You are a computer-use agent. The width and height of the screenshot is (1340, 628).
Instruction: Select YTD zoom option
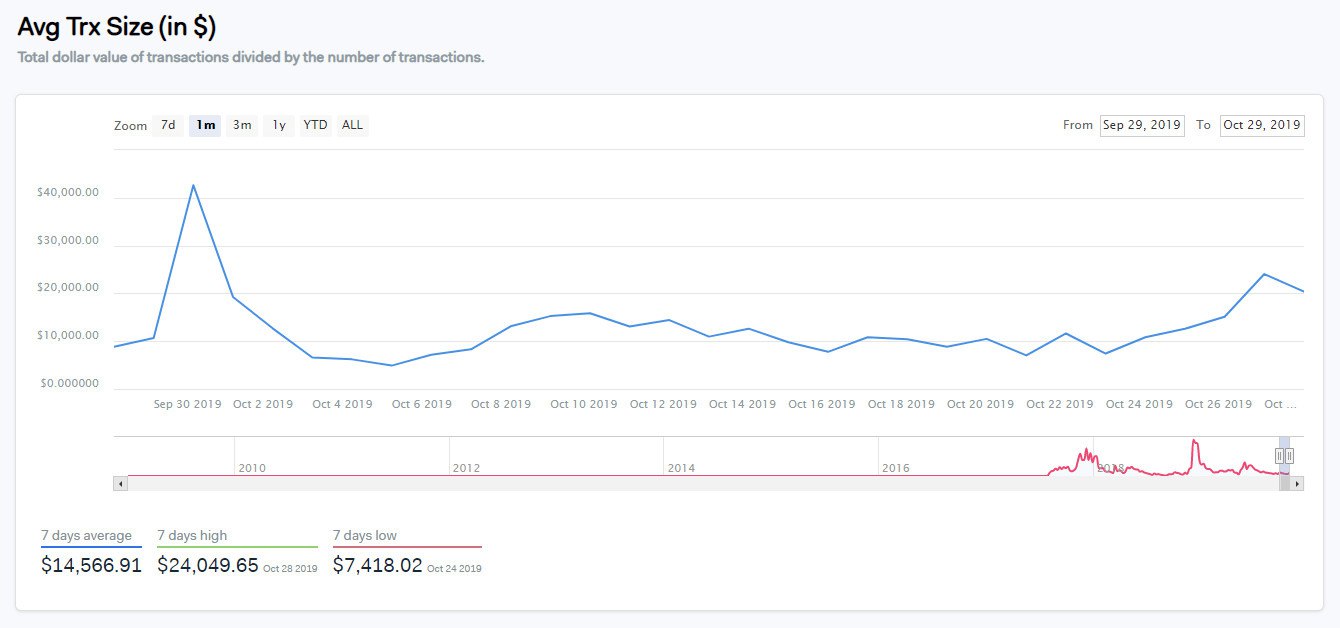[315, 125]
